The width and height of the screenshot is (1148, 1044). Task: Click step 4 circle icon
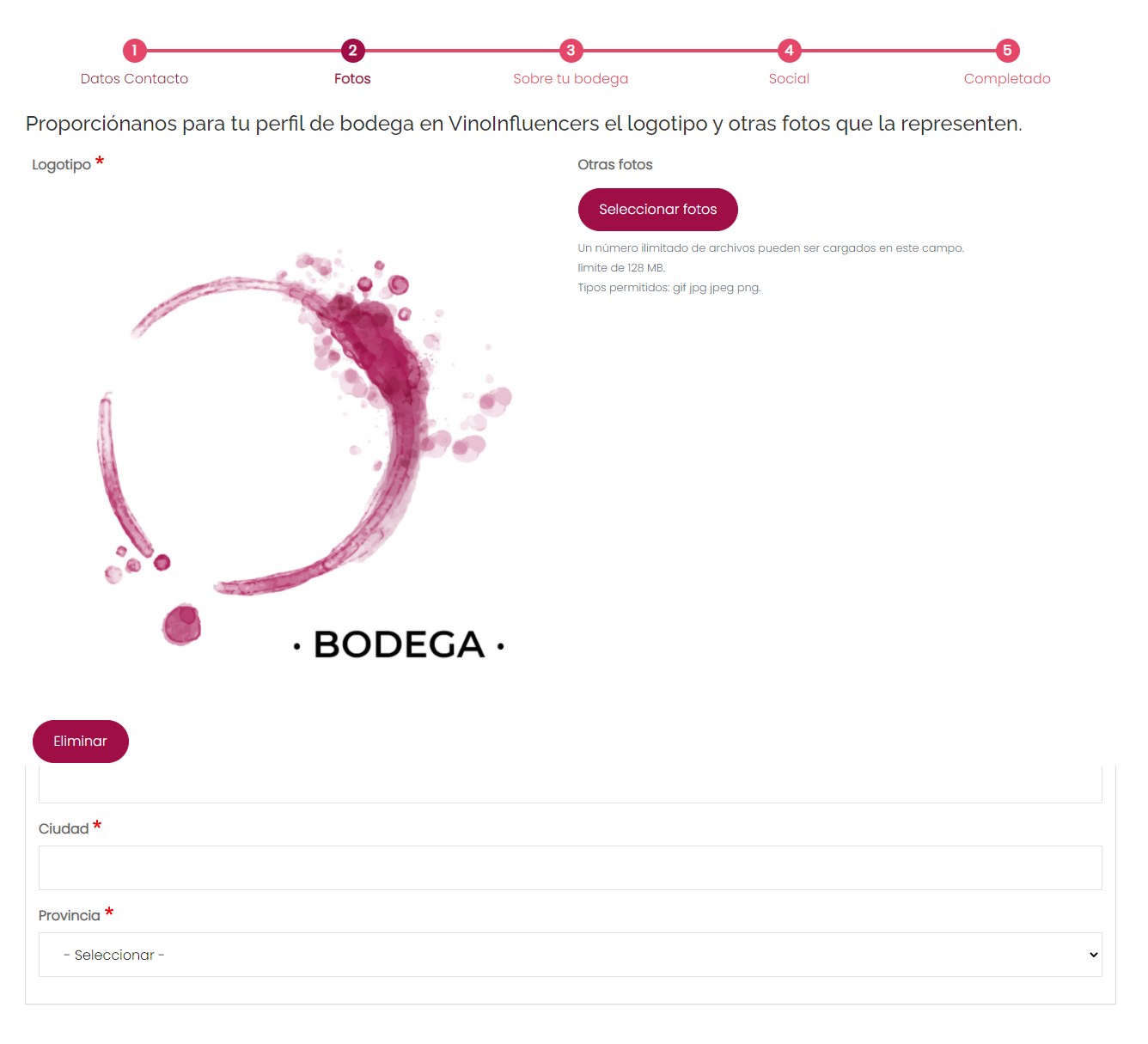(x=789, y=51)
